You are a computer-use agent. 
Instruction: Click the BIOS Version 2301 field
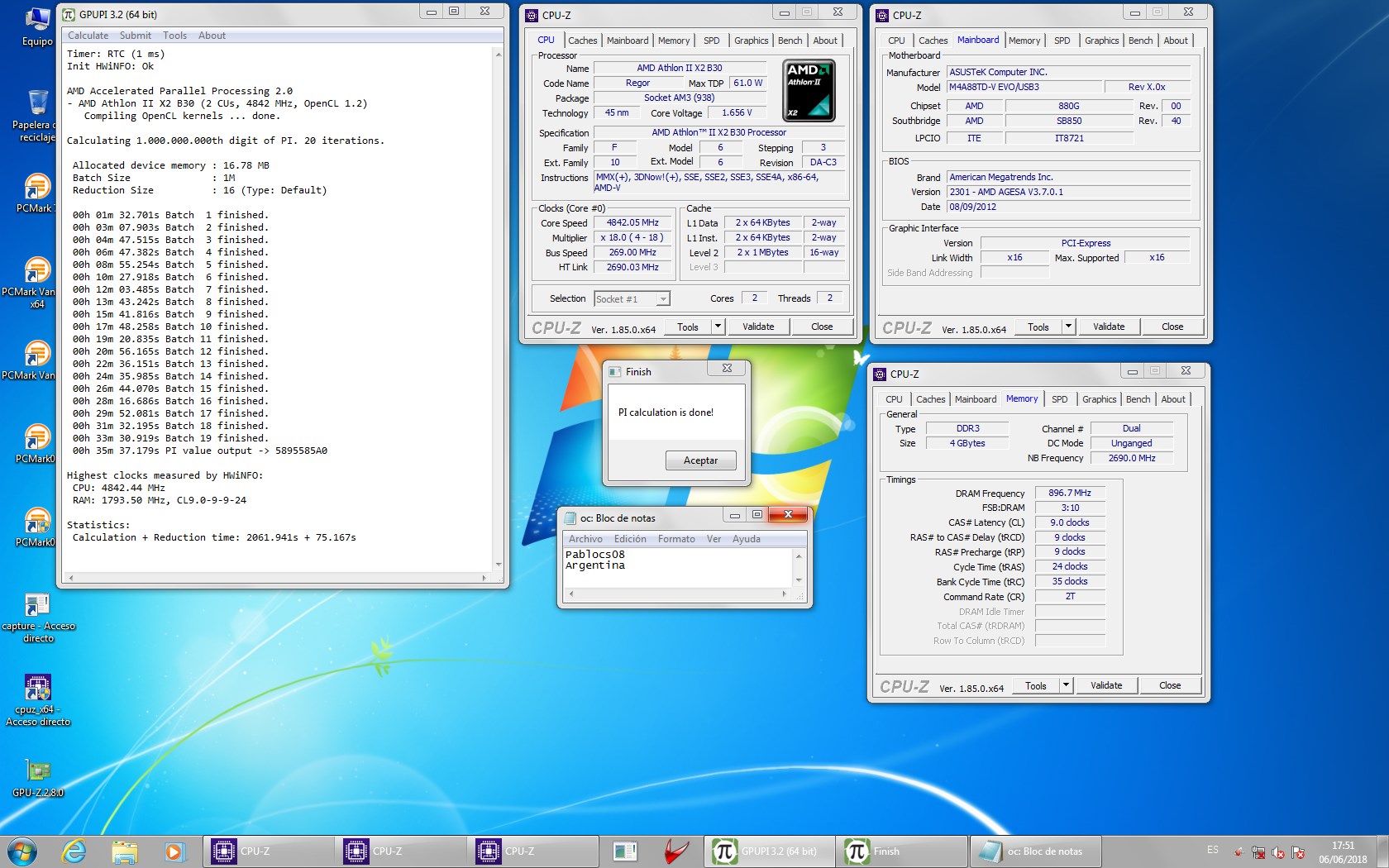pyautogui.click(x=1068, y=192)
